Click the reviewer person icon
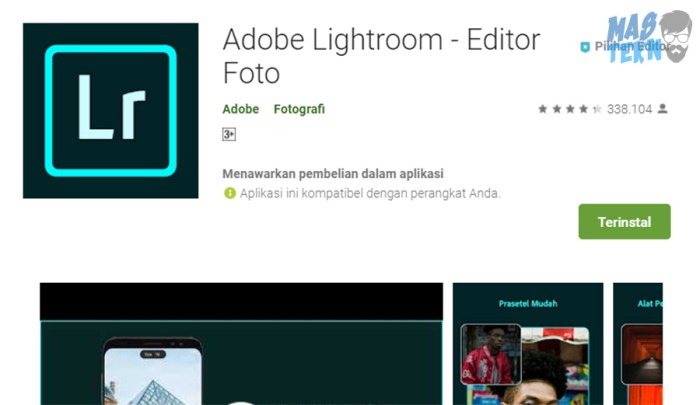Image resolution: width=700 pixels, height=405 pixels. (662, 109)
